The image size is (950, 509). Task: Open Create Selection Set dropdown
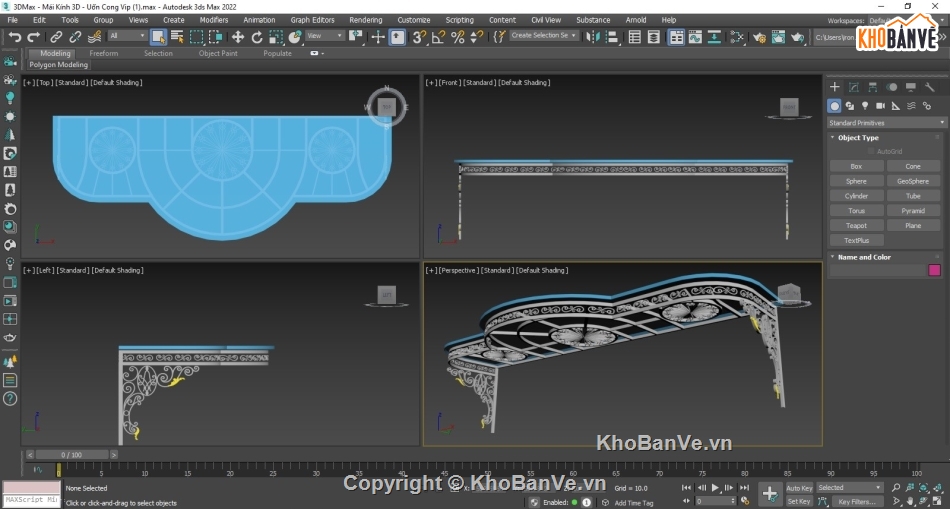click(543, 35)
